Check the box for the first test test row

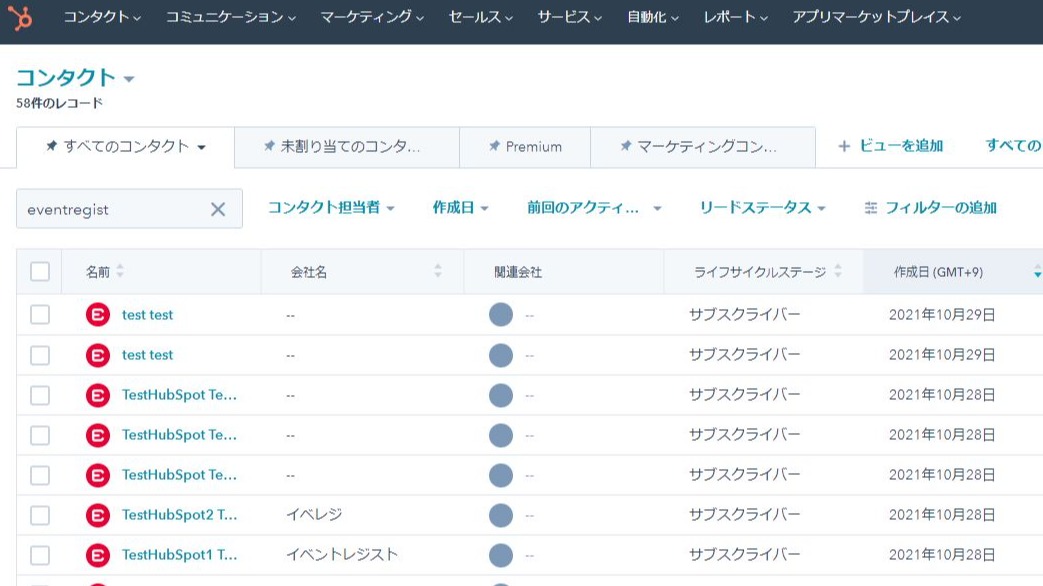click(x=40, y=315)
